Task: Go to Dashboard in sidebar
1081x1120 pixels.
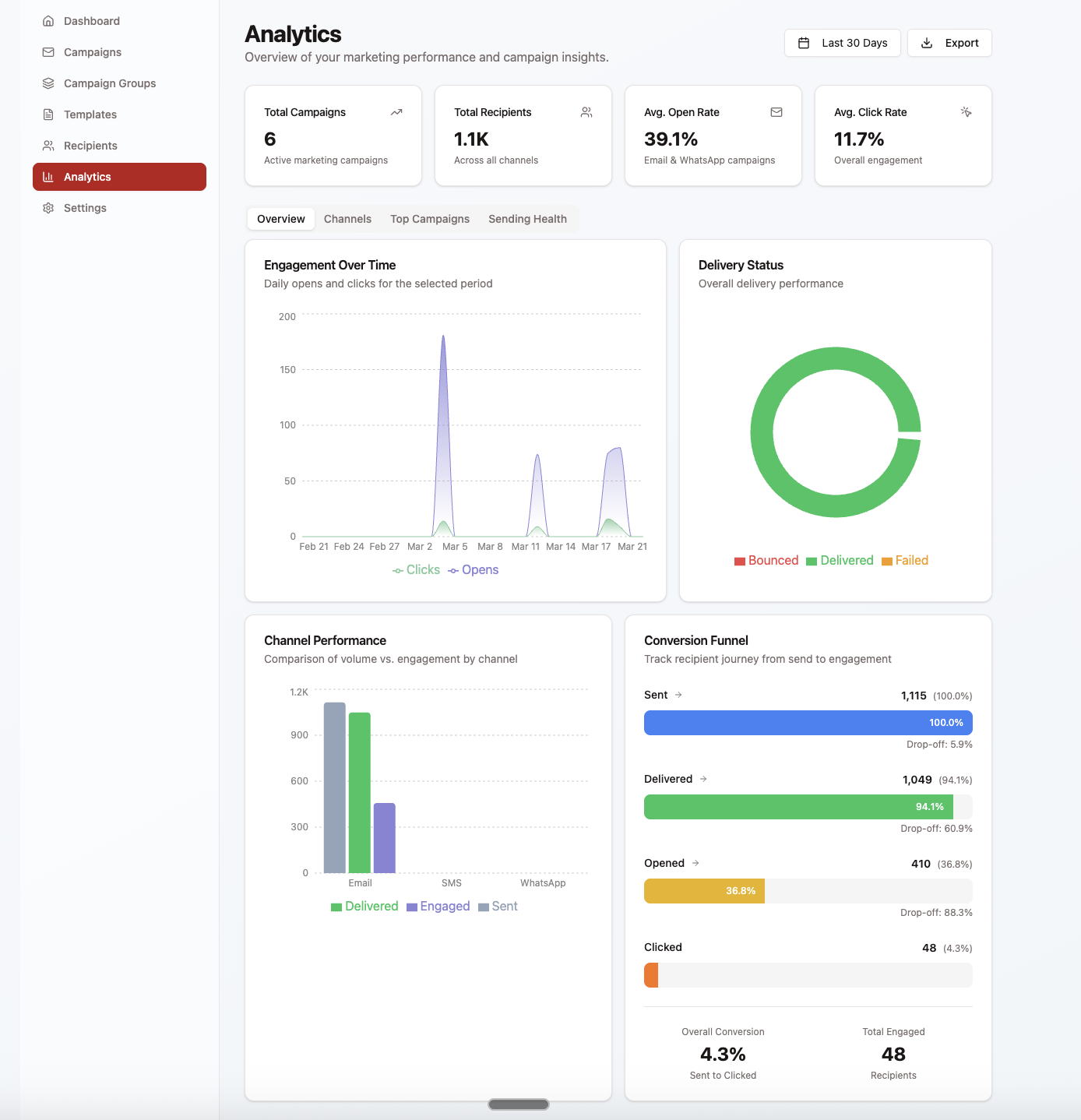Action: (119, 21)
